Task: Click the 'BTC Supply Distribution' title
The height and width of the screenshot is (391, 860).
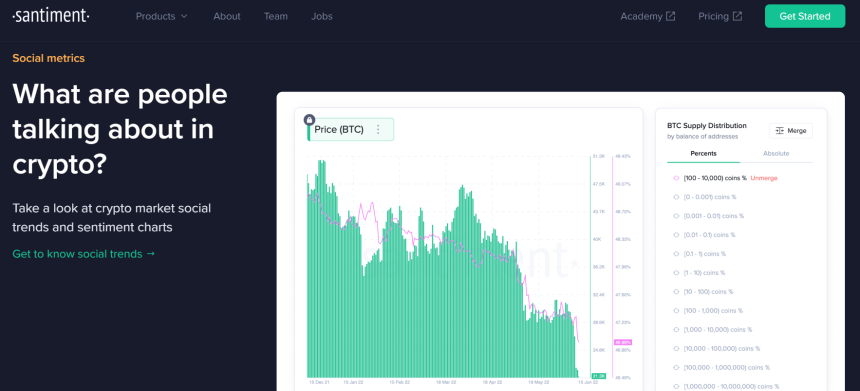Action: pos(706,126)
